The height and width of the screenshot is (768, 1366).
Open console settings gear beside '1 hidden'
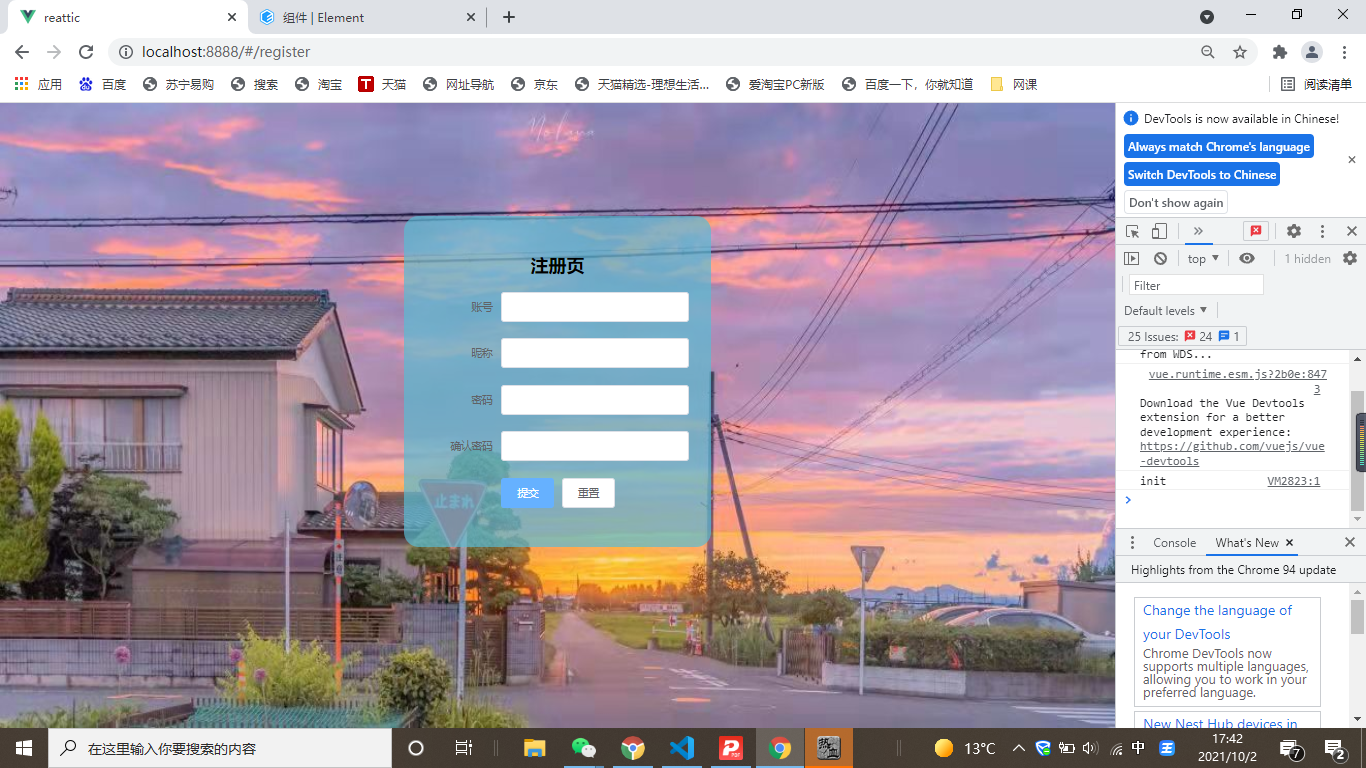[x=1350, y=258]
